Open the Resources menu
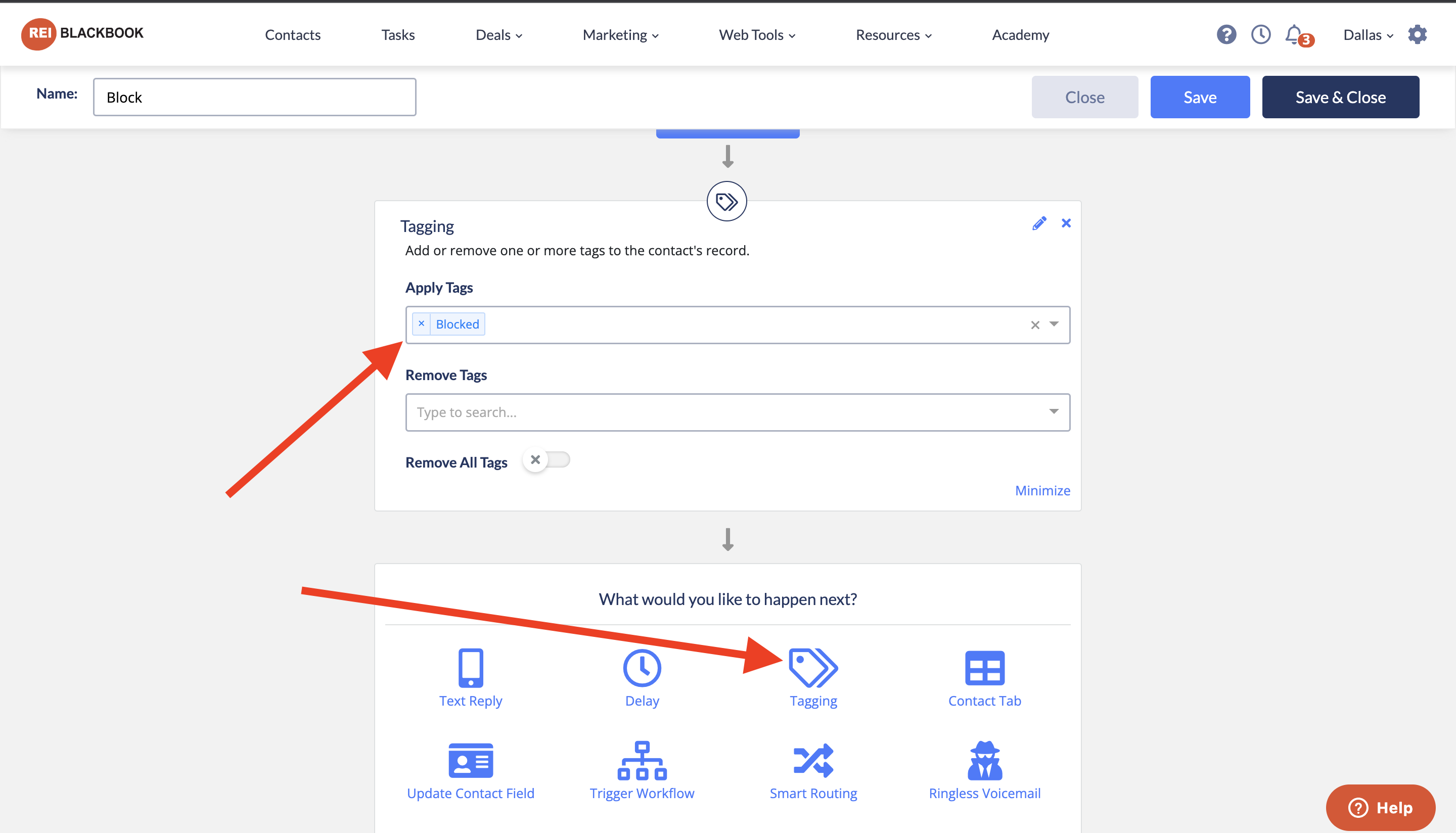 (894, 35)
